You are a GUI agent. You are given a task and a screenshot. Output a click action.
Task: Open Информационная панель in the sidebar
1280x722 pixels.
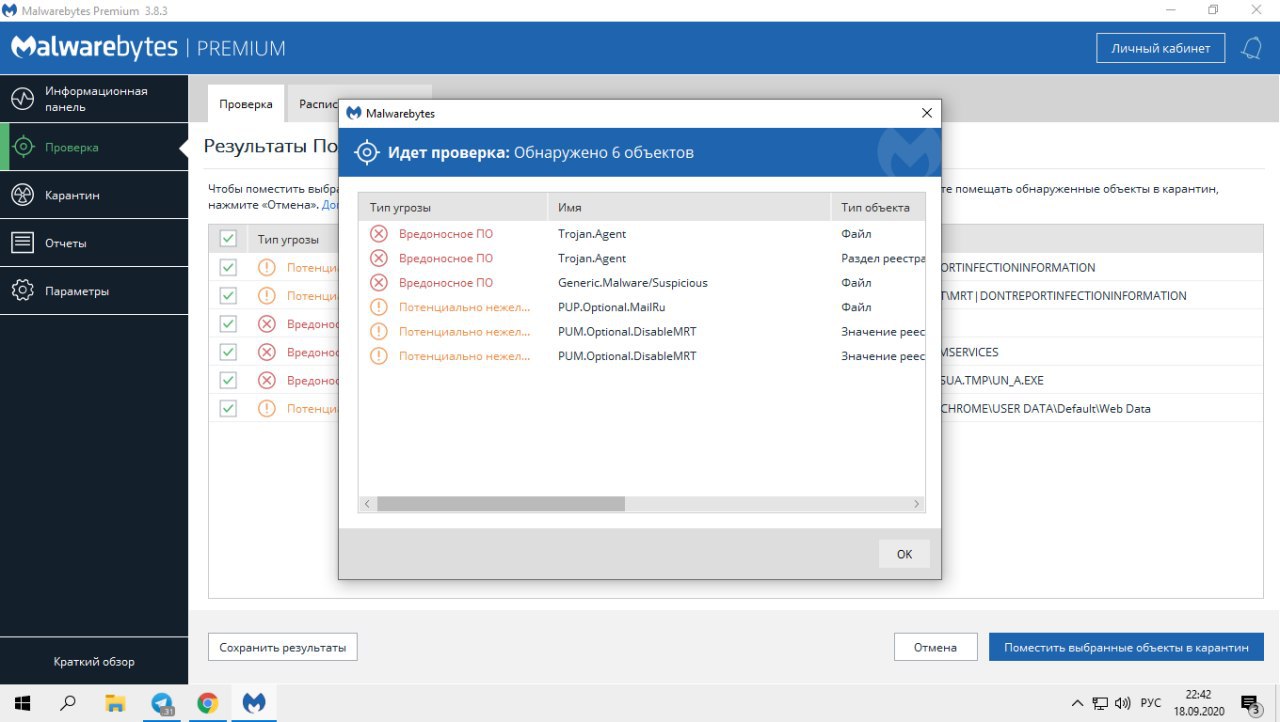pyautogui.click(x=96, y=99)
